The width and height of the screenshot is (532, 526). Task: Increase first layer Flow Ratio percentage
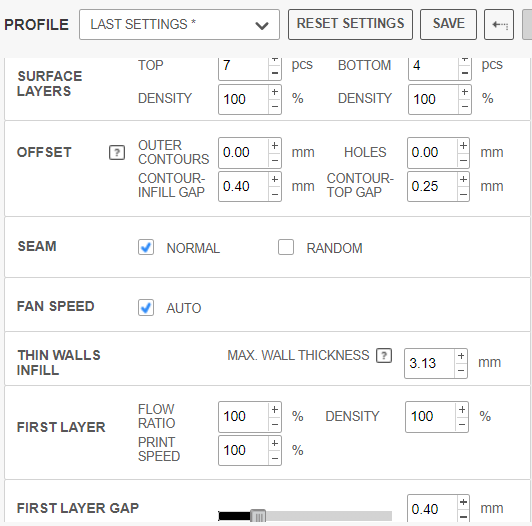(275, 410)
